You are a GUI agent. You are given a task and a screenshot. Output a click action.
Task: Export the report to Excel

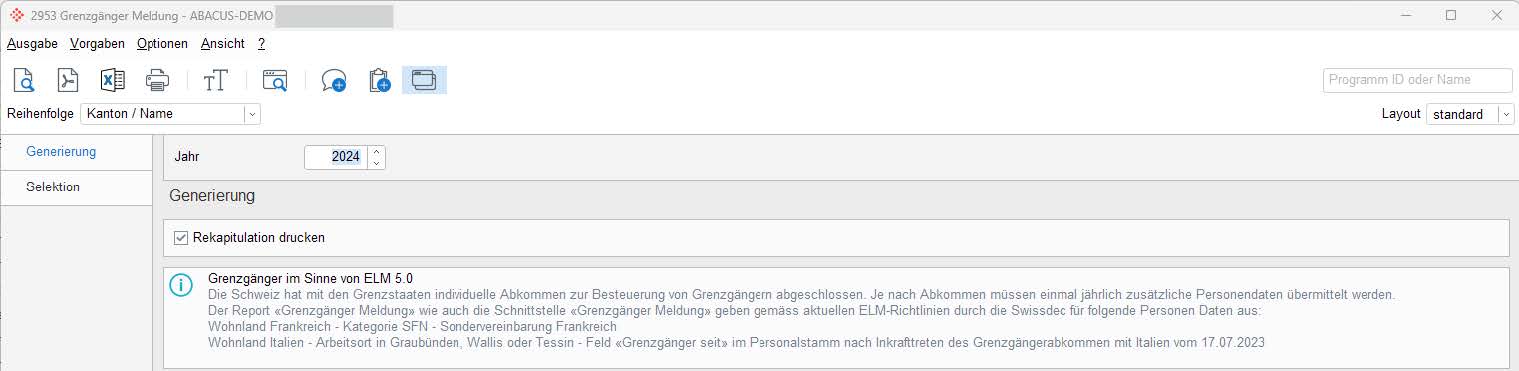[x=112, y=81]
